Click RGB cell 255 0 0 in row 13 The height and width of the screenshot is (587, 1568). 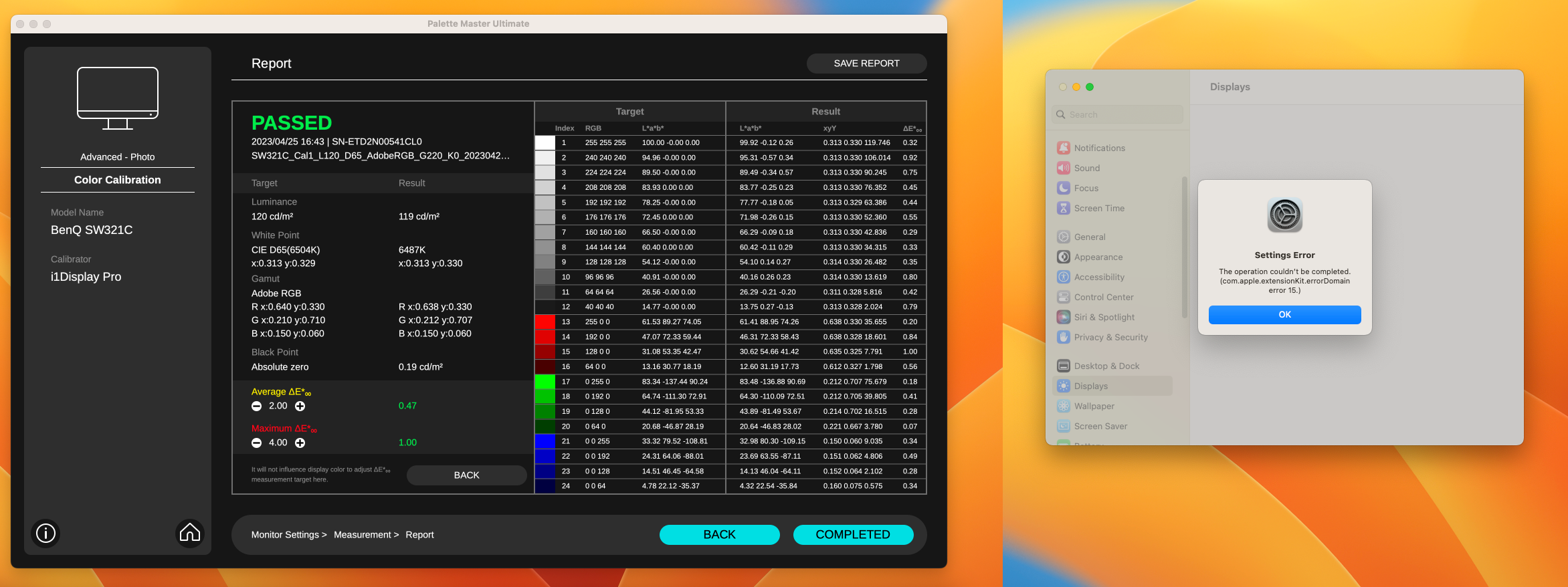tap(597, 322)
